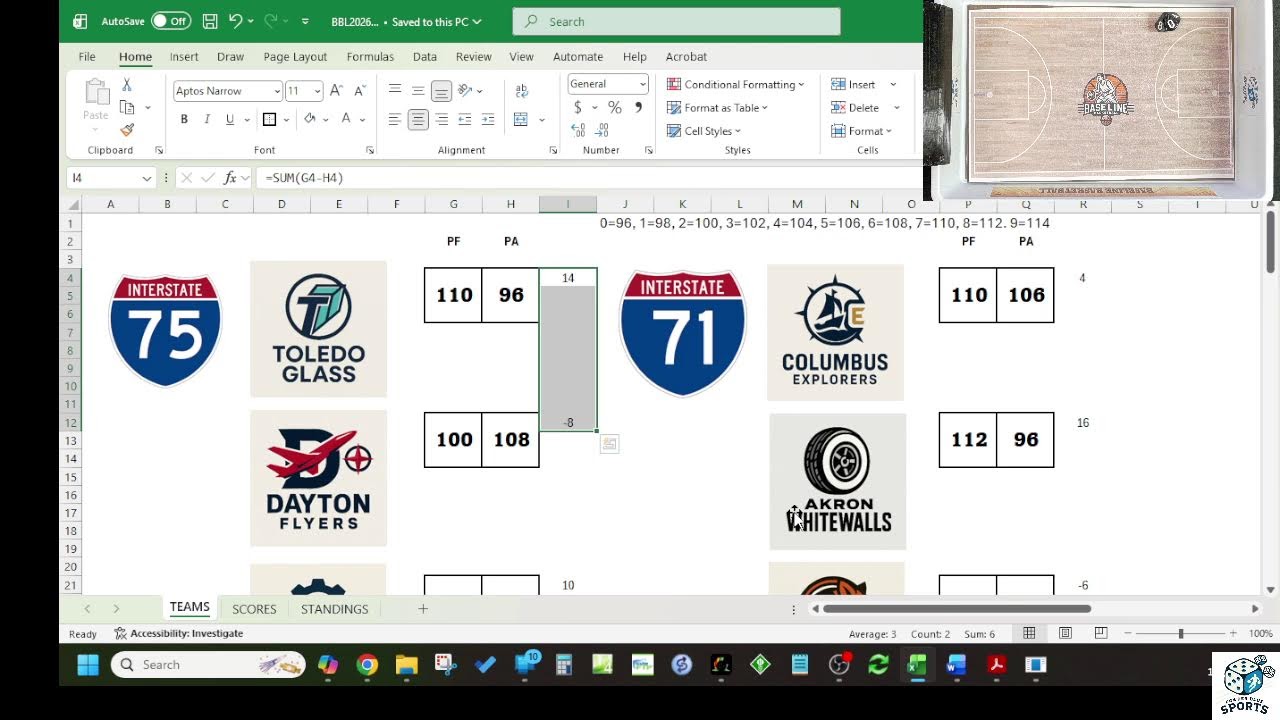Click the Auto Fill Options button
This screenshot has height=720, width=1280.
click(609, 444)
